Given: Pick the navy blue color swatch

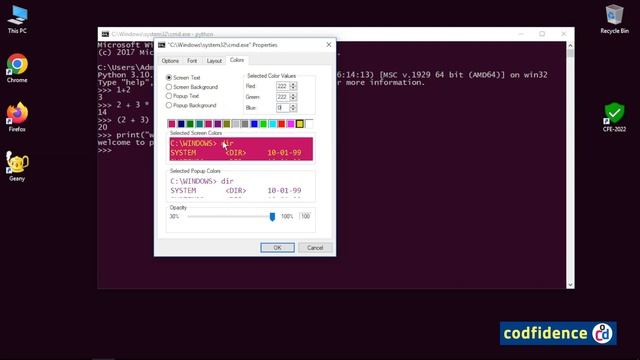Looking at the screenshot, I should click(181, 124).
